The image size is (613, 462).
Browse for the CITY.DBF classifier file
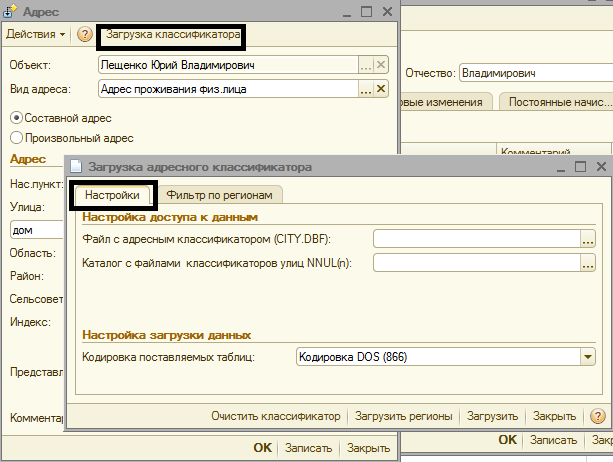click(x=587, y=238)
